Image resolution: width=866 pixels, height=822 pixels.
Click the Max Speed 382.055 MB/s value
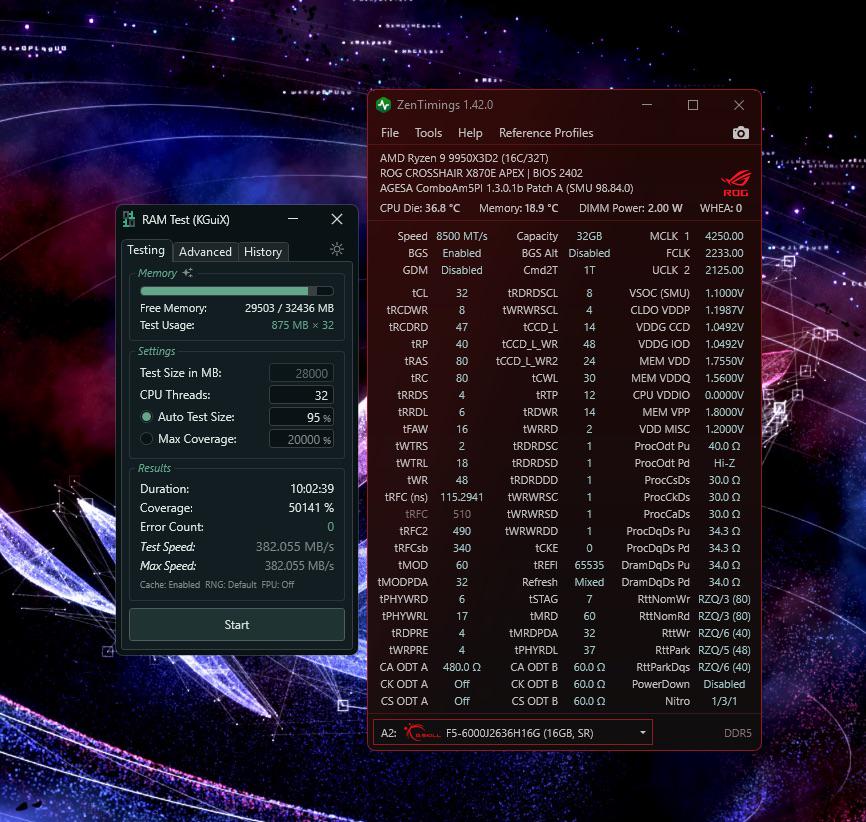point(299,566)
